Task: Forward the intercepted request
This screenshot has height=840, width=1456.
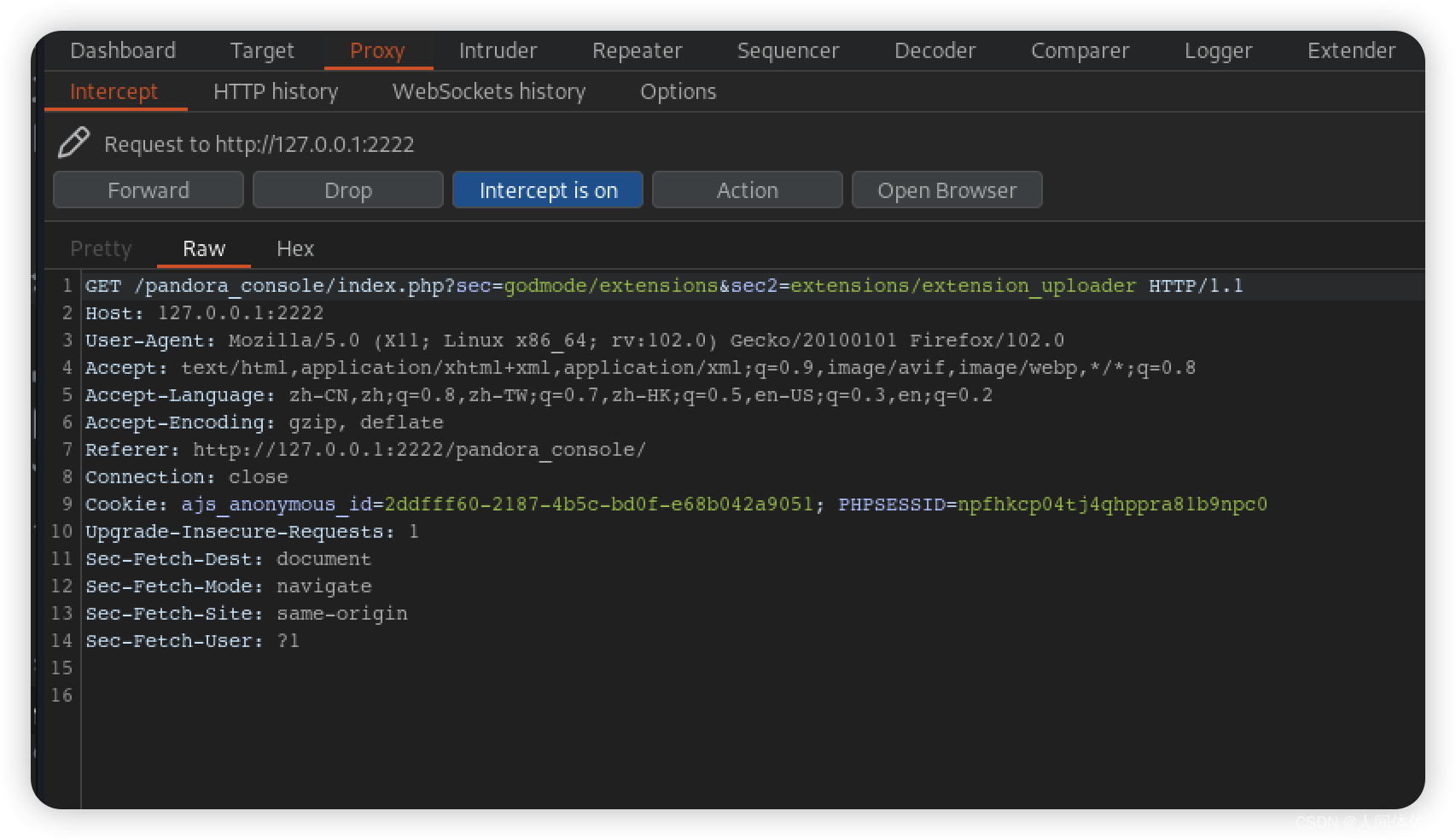Action: pyautogui.click(x=149, y=190)
